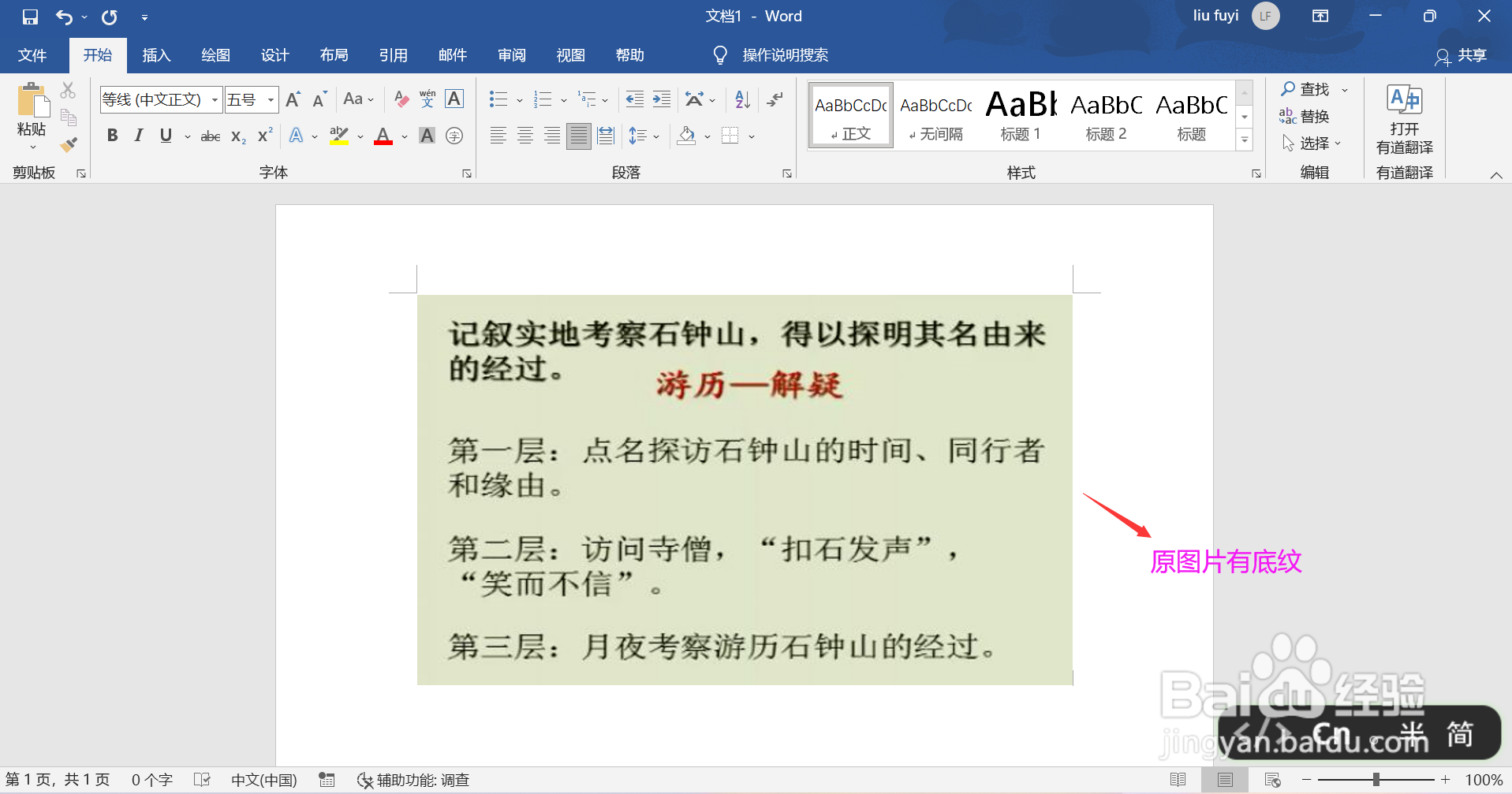Screen dimensions: 1512x794
Task: Toggle center paragraph alignment
Action: [525, 135]
